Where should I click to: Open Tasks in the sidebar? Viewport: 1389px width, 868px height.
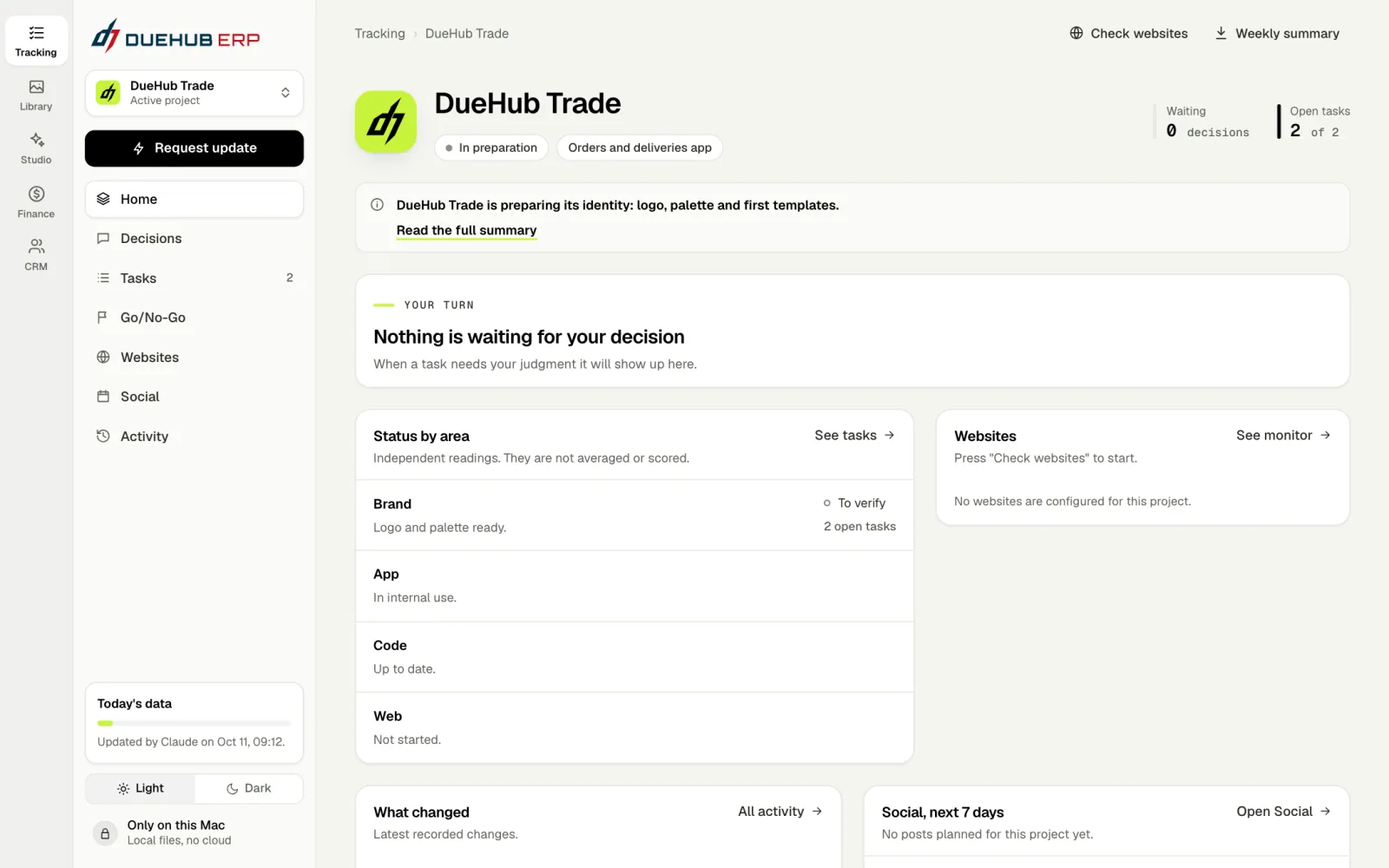(194, 278)
